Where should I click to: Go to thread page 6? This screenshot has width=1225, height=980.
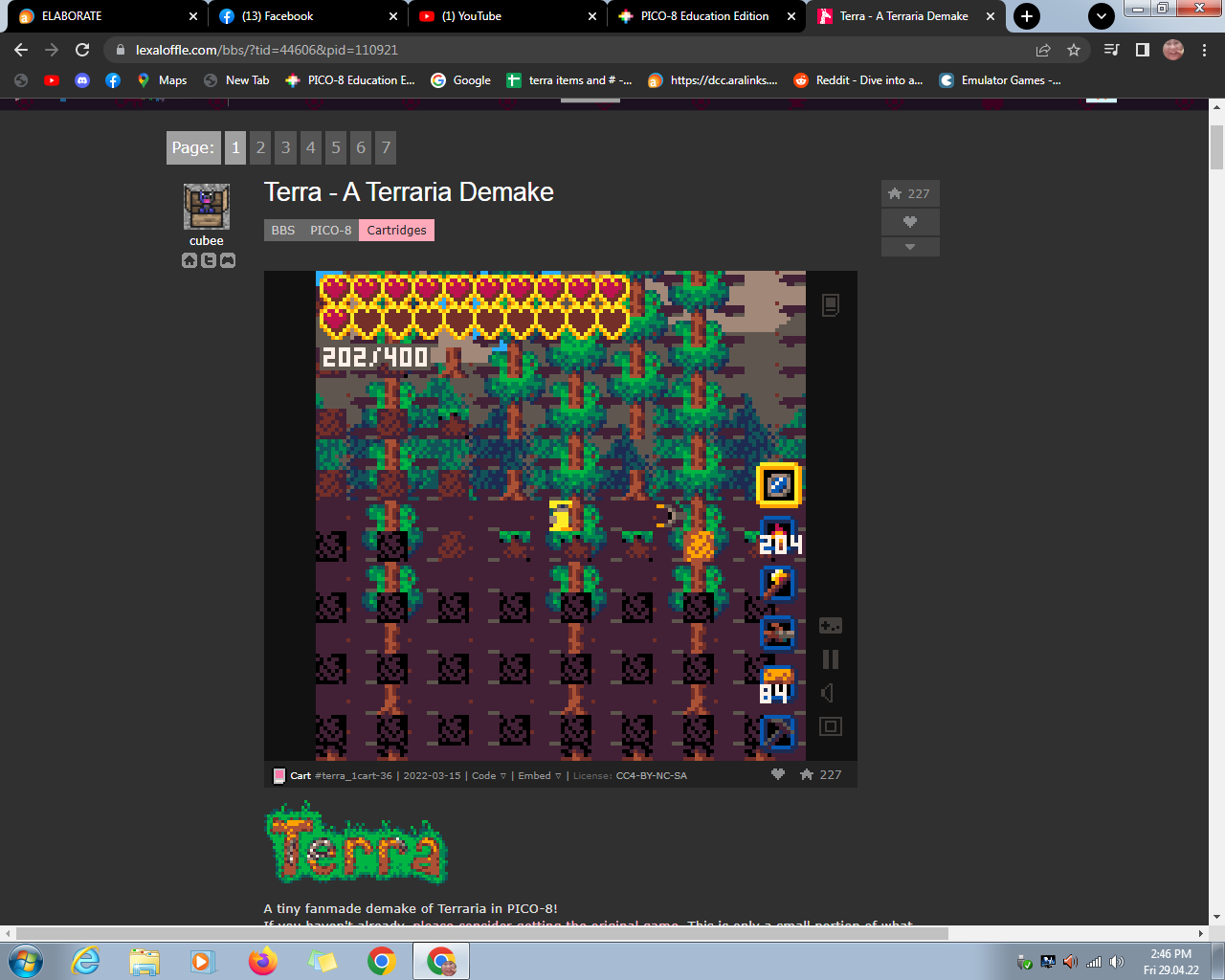coord(361,147)
